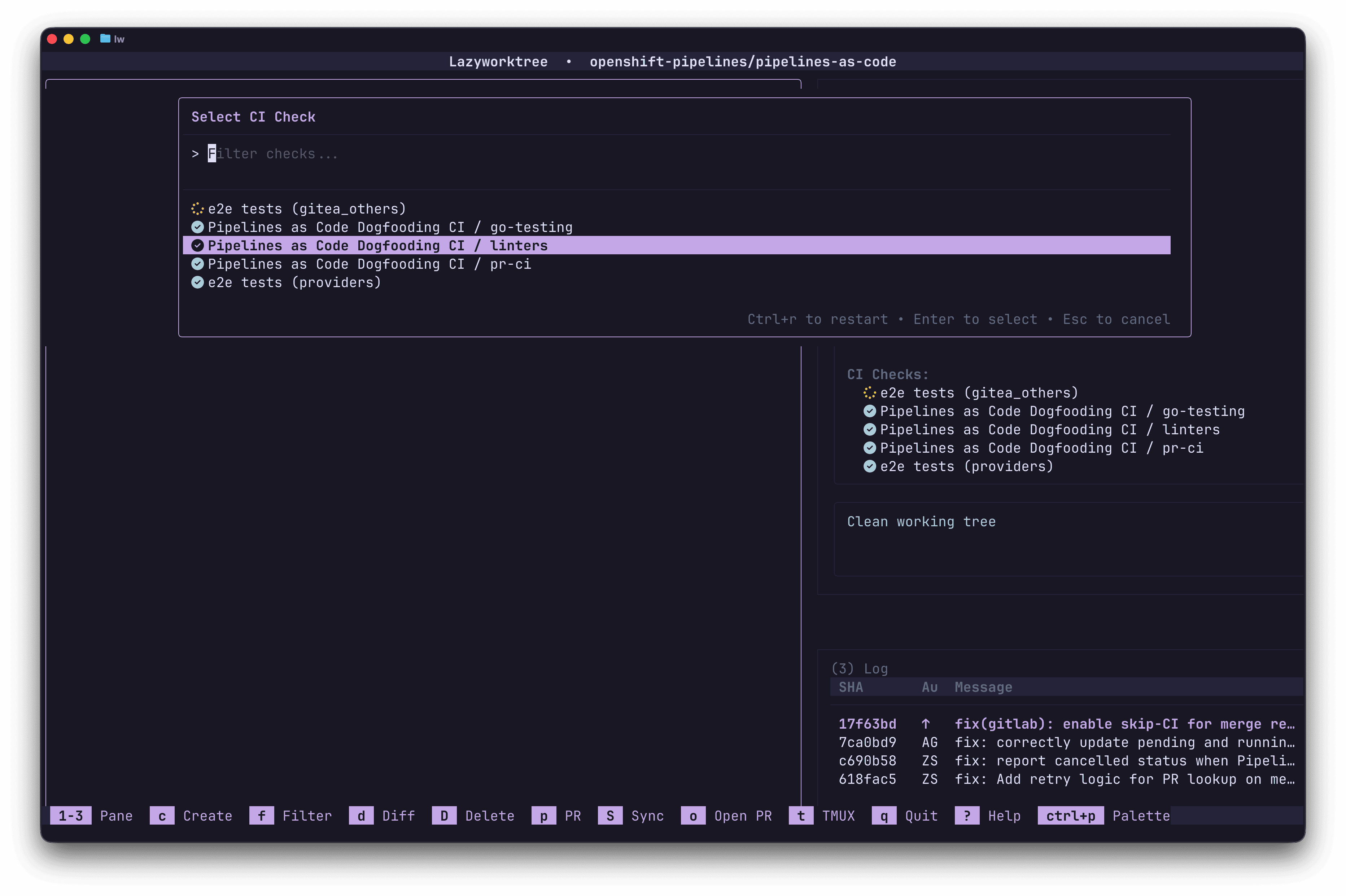
Task: Click the checkmark icon beside the go-testing check
Action: coord(198,227)
